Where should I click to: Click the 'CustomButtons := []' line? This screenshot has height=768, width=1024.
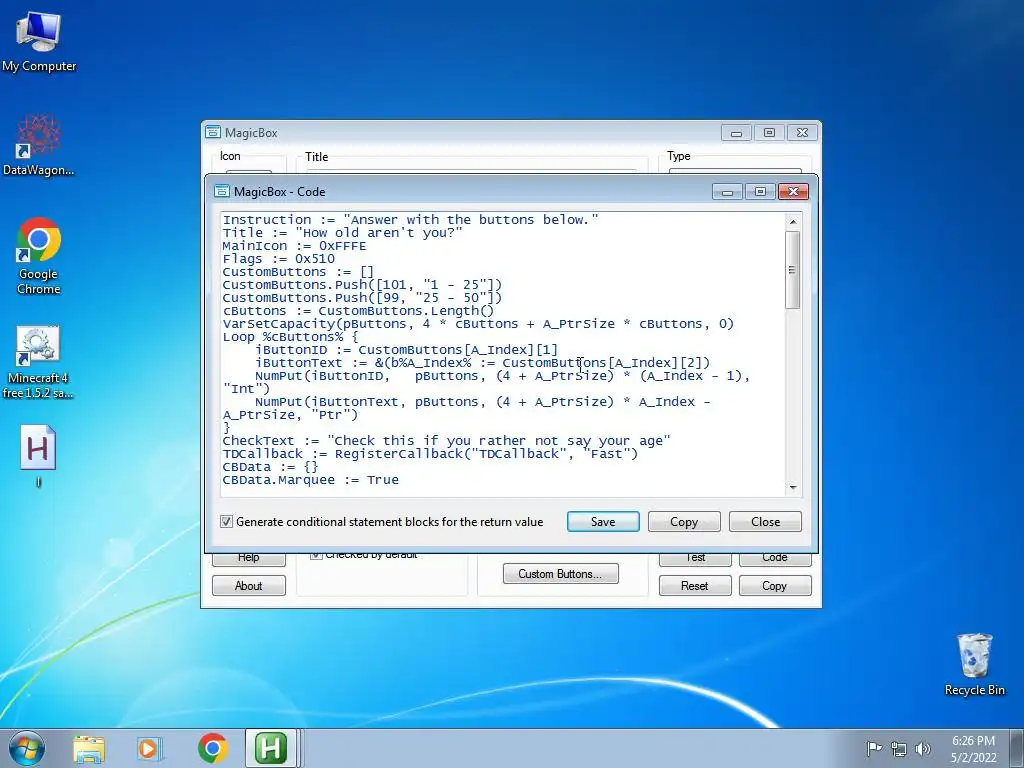298,272
